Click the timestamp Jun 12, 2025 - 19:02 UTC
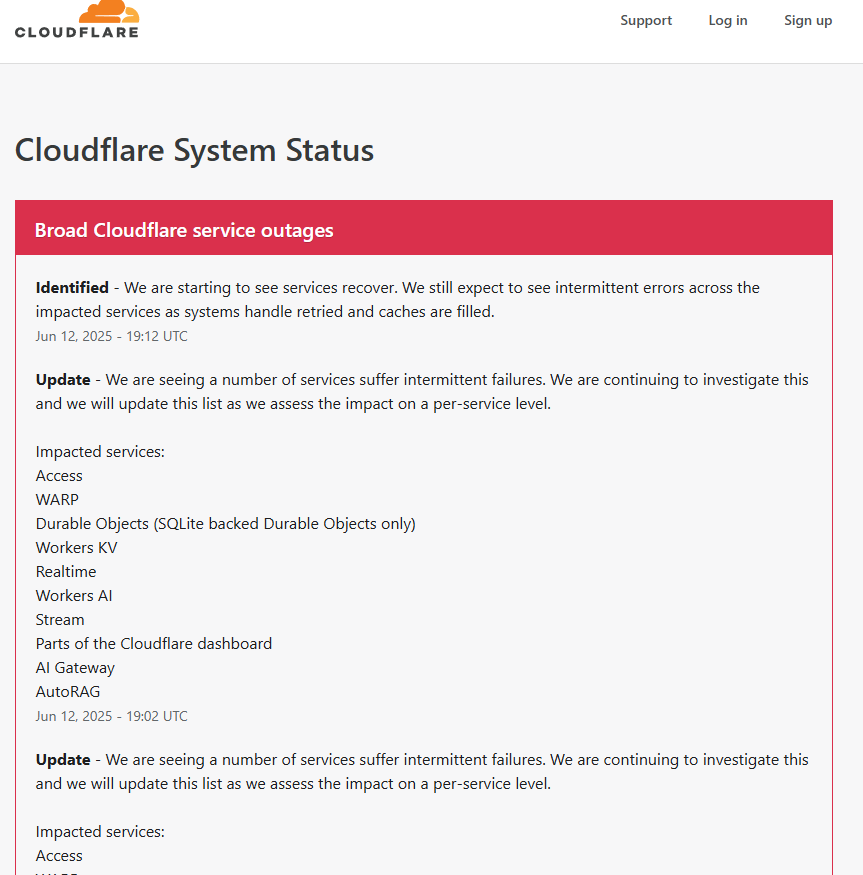This screenshot has width=863, height=875. tap(112, 716)
